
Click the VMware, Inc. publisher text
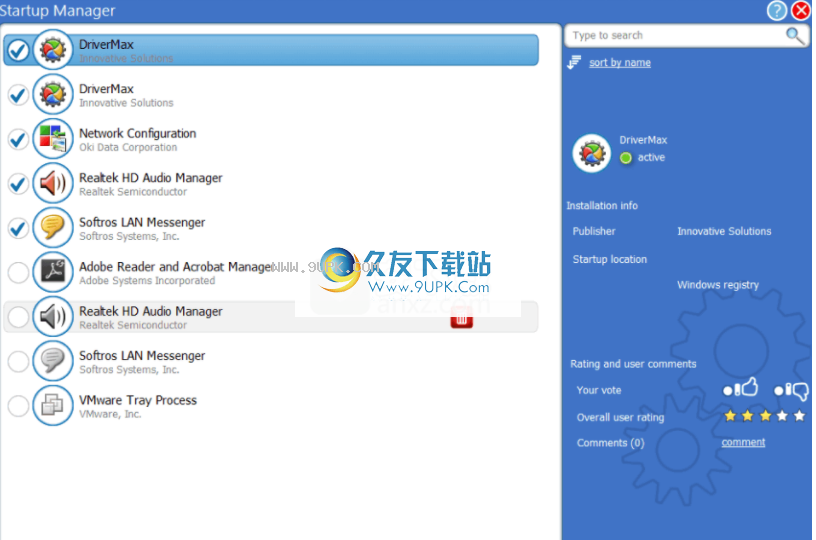click(x=110, y=414)
